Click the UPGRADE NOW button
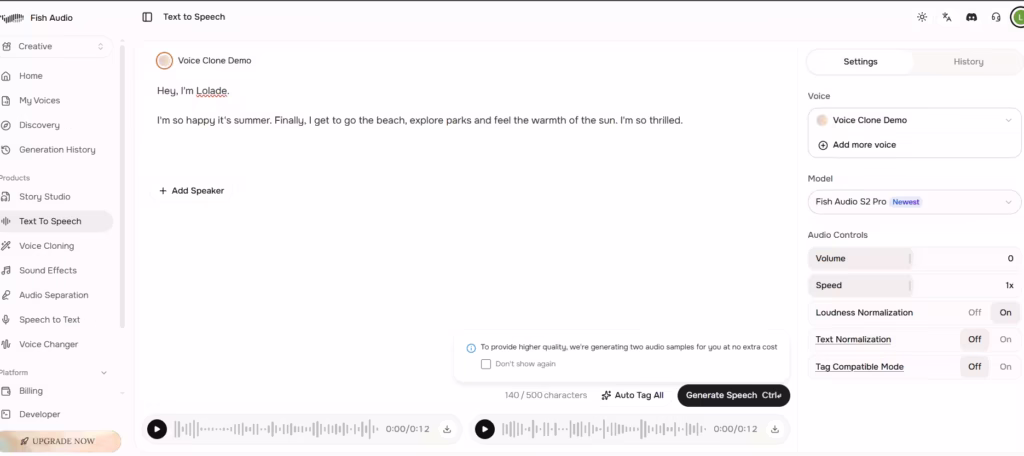 (x=59, y=442)
